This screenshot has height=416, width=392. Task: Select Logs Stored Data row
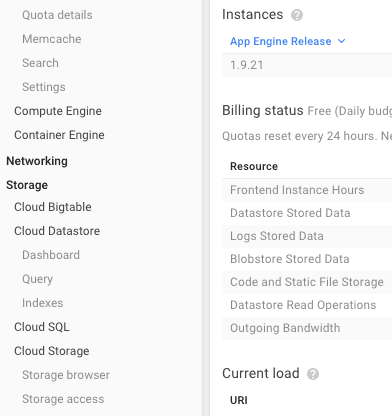point(307,236)
